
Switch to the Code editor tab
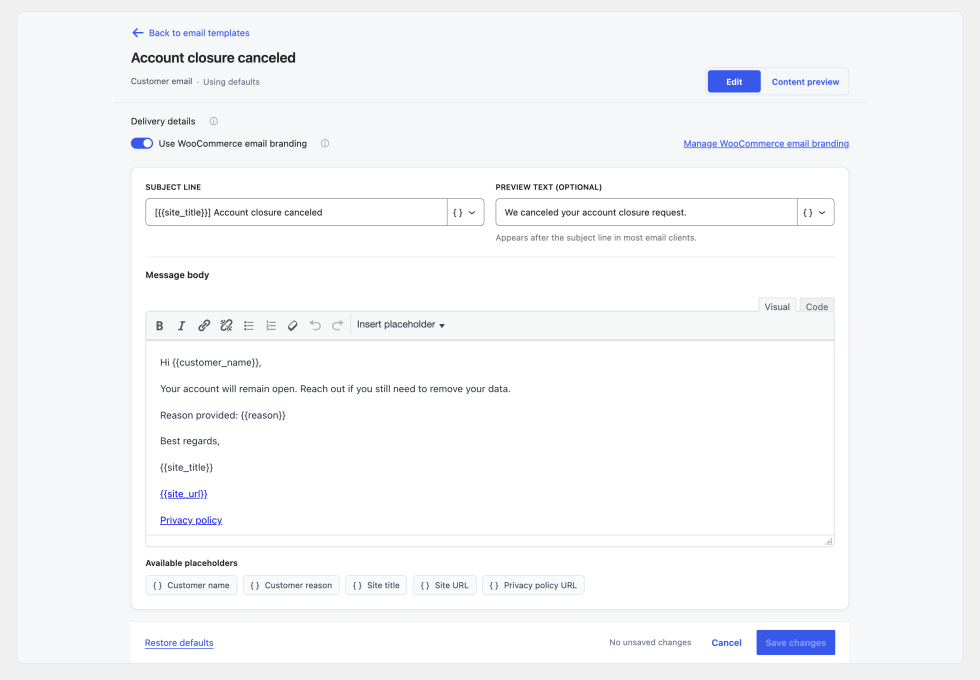(x=816, y=306)
